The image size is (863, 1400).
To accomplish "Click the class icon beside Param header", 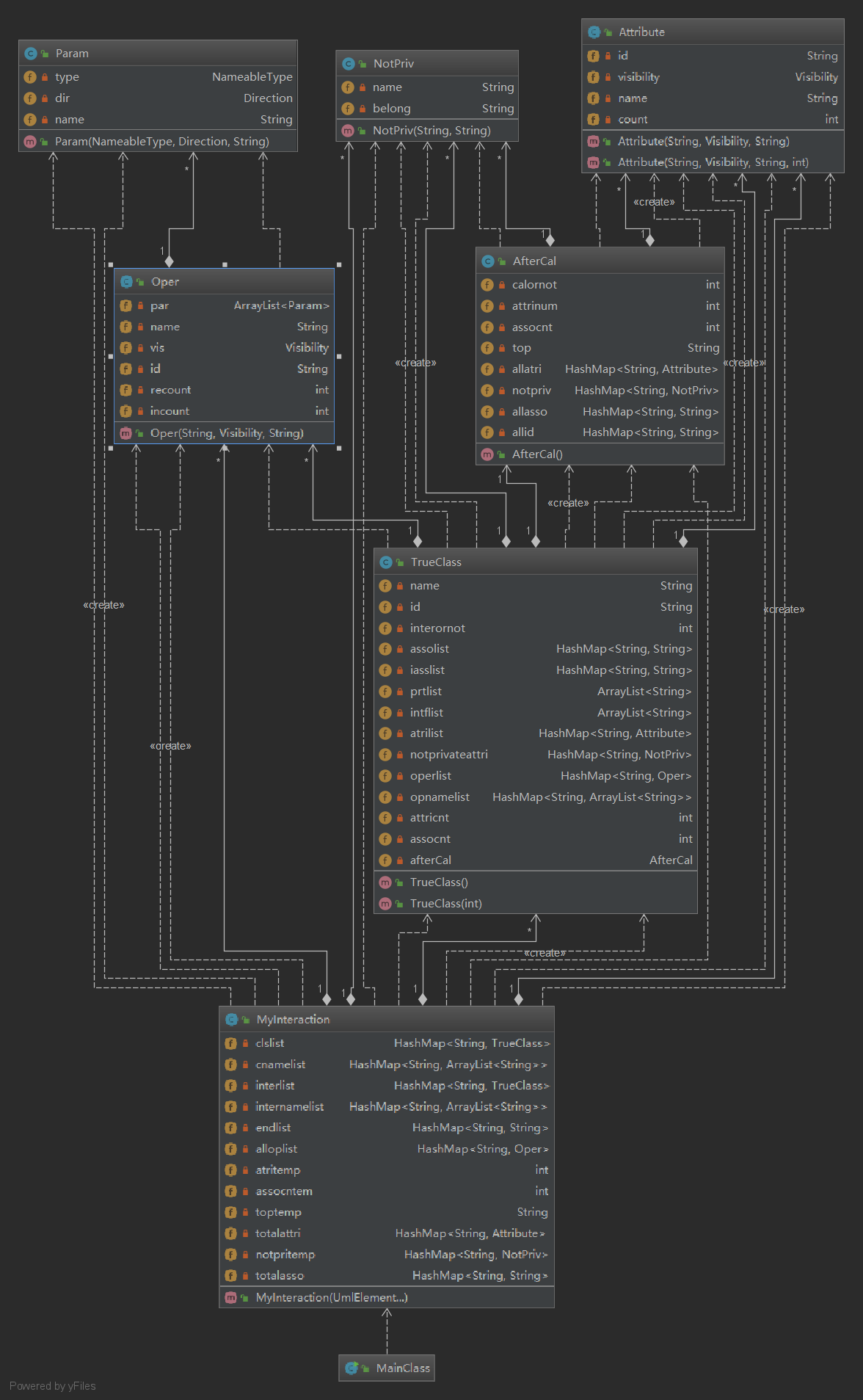I will (x=30, y=54).
